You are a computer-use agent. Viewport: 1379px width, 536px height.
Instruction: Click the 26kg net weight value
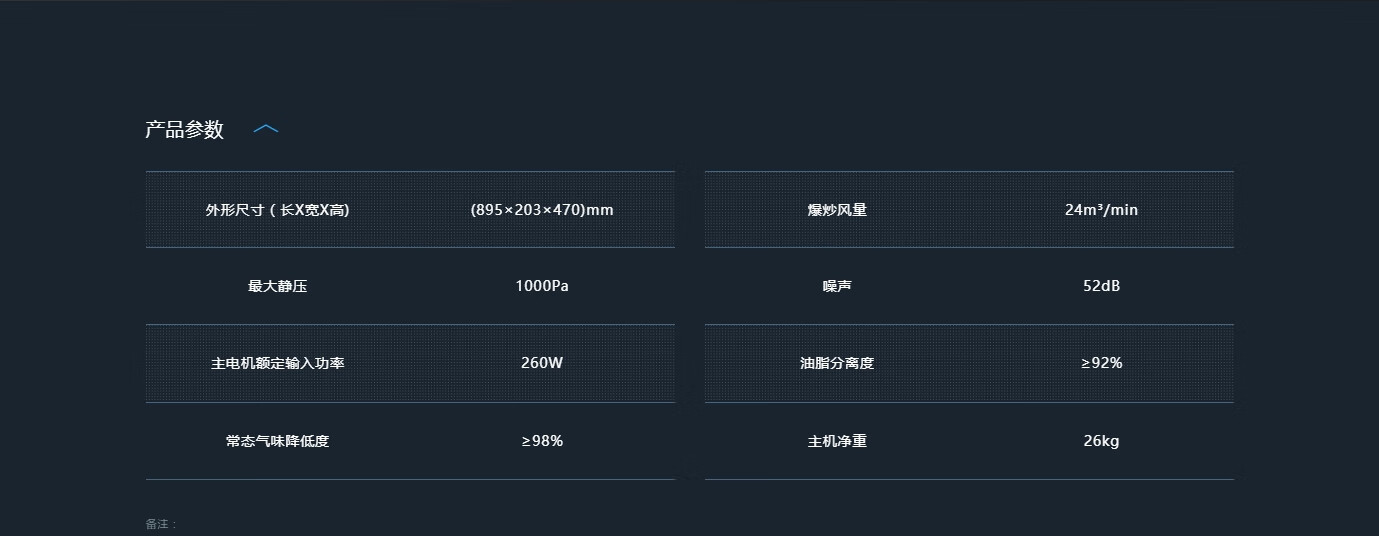pyautogui.click(x=1101, y=441)
